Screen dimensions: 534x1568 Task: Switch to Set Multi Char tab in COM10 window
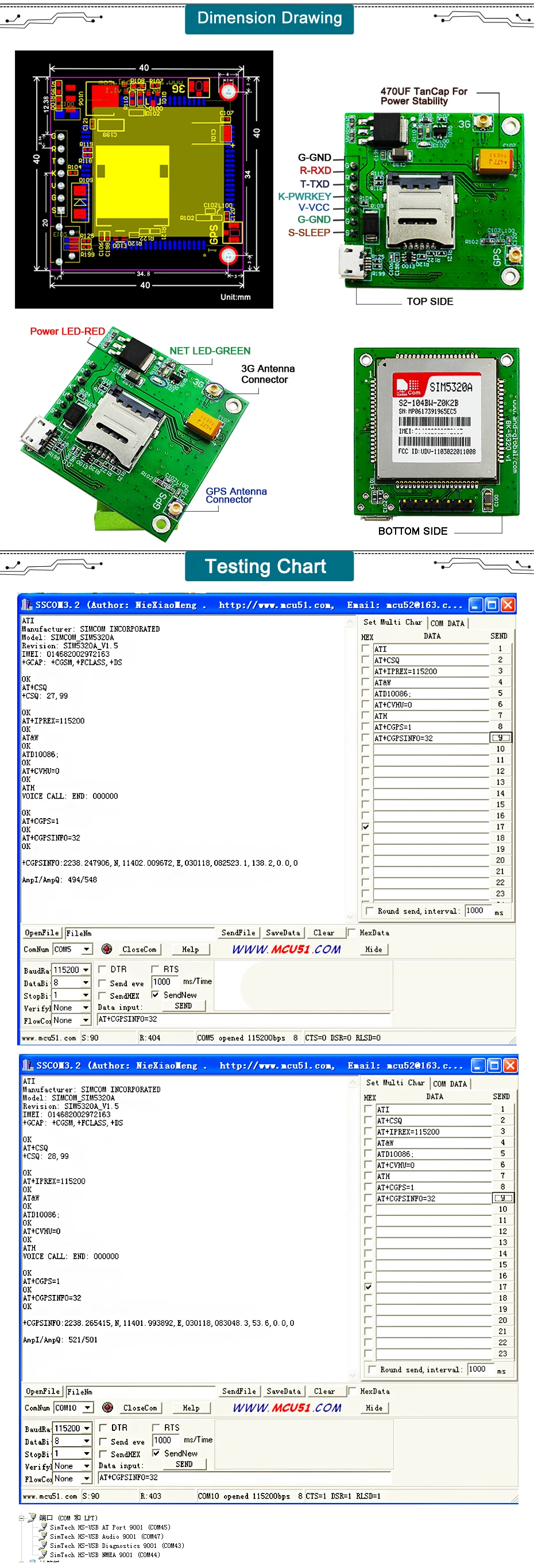click(x=395, y=1083)
